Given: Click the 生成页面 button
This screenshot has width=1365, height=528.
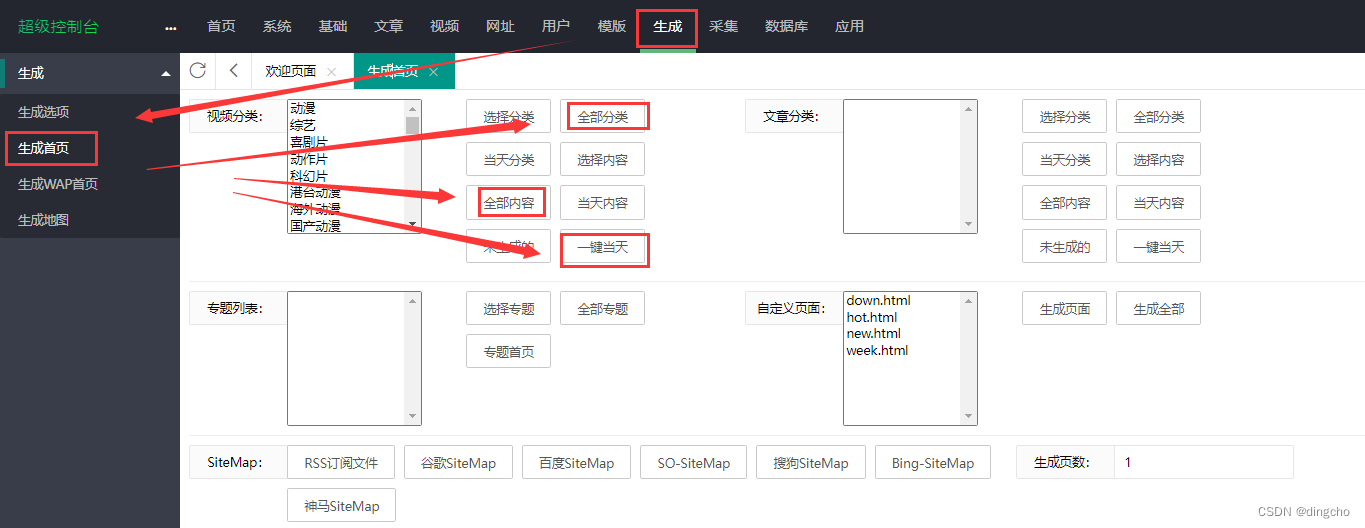Looking at the screenshot, I should (1064, 308).
